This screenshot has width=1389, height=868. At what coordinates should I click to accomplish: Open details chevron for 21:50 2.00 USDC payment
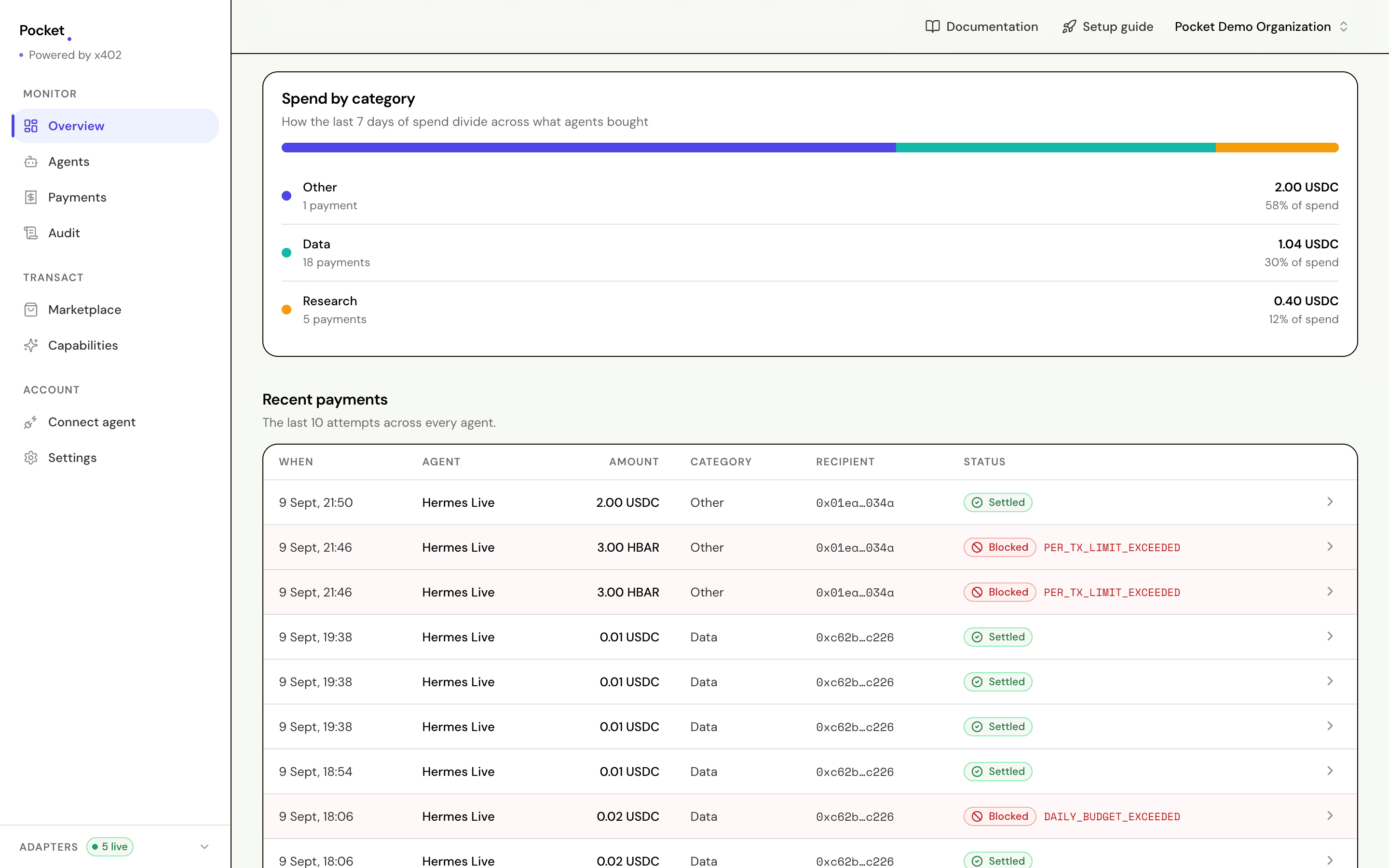[x=1330, y=502]
